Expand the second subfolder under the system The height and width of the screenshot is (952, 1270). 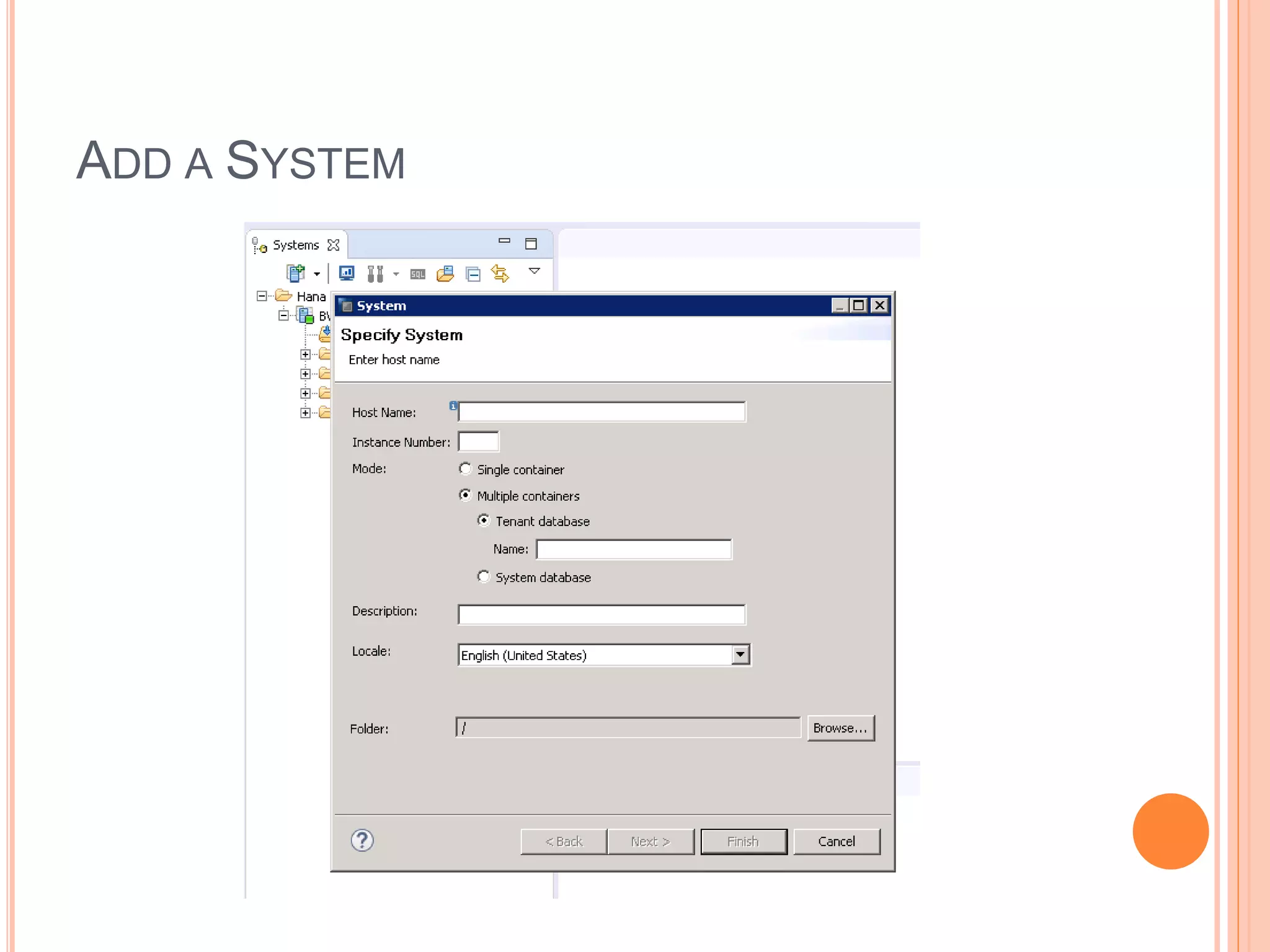(305, 374)
